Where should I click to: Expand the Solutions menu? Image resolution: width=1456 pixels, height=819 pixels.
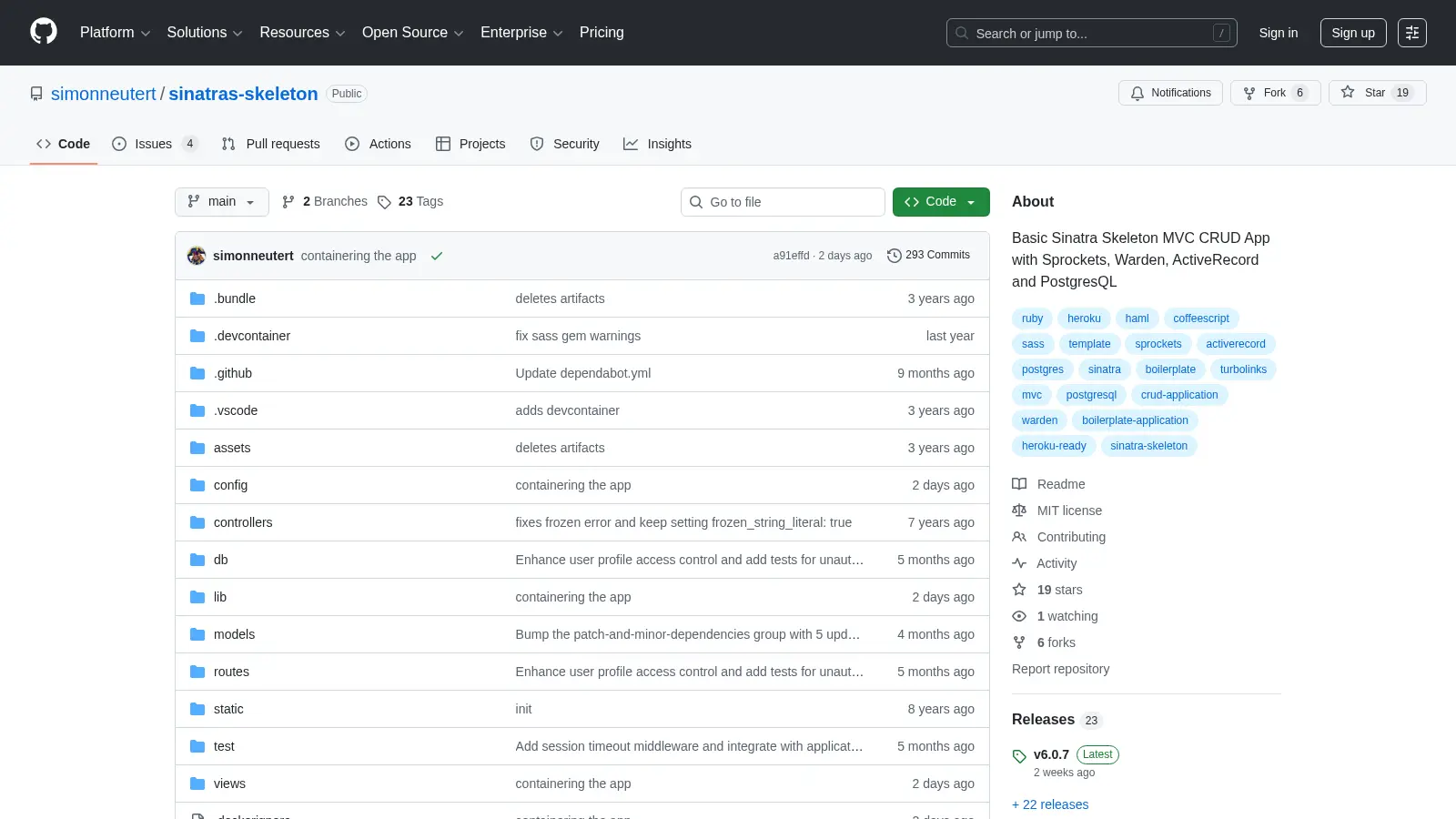click(x=205, y=33)
